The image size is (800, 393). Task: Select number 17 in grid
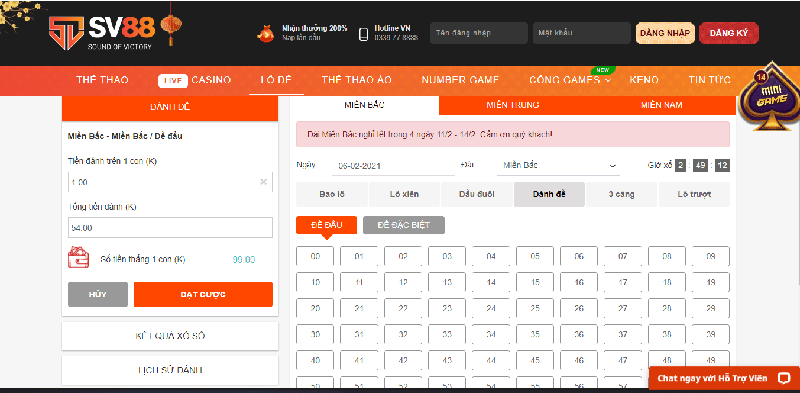click(623, 282)
